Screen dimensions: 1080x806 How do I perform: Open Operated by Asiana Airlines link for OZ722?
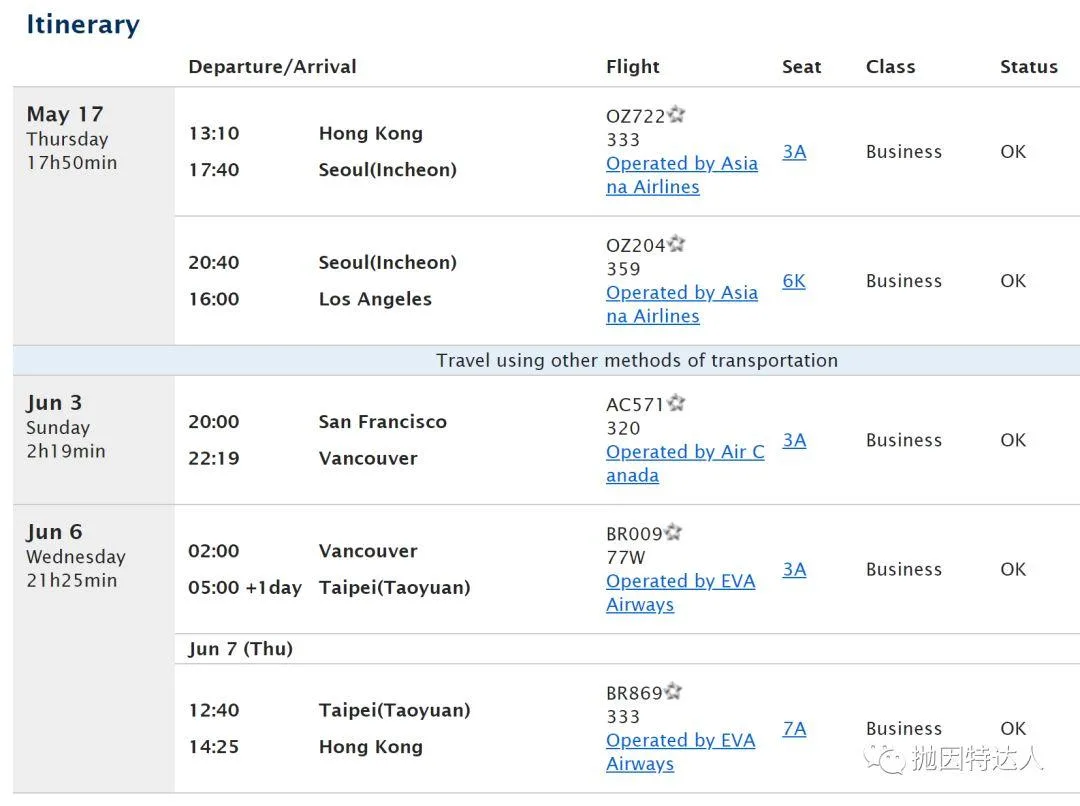coord(682,175)
